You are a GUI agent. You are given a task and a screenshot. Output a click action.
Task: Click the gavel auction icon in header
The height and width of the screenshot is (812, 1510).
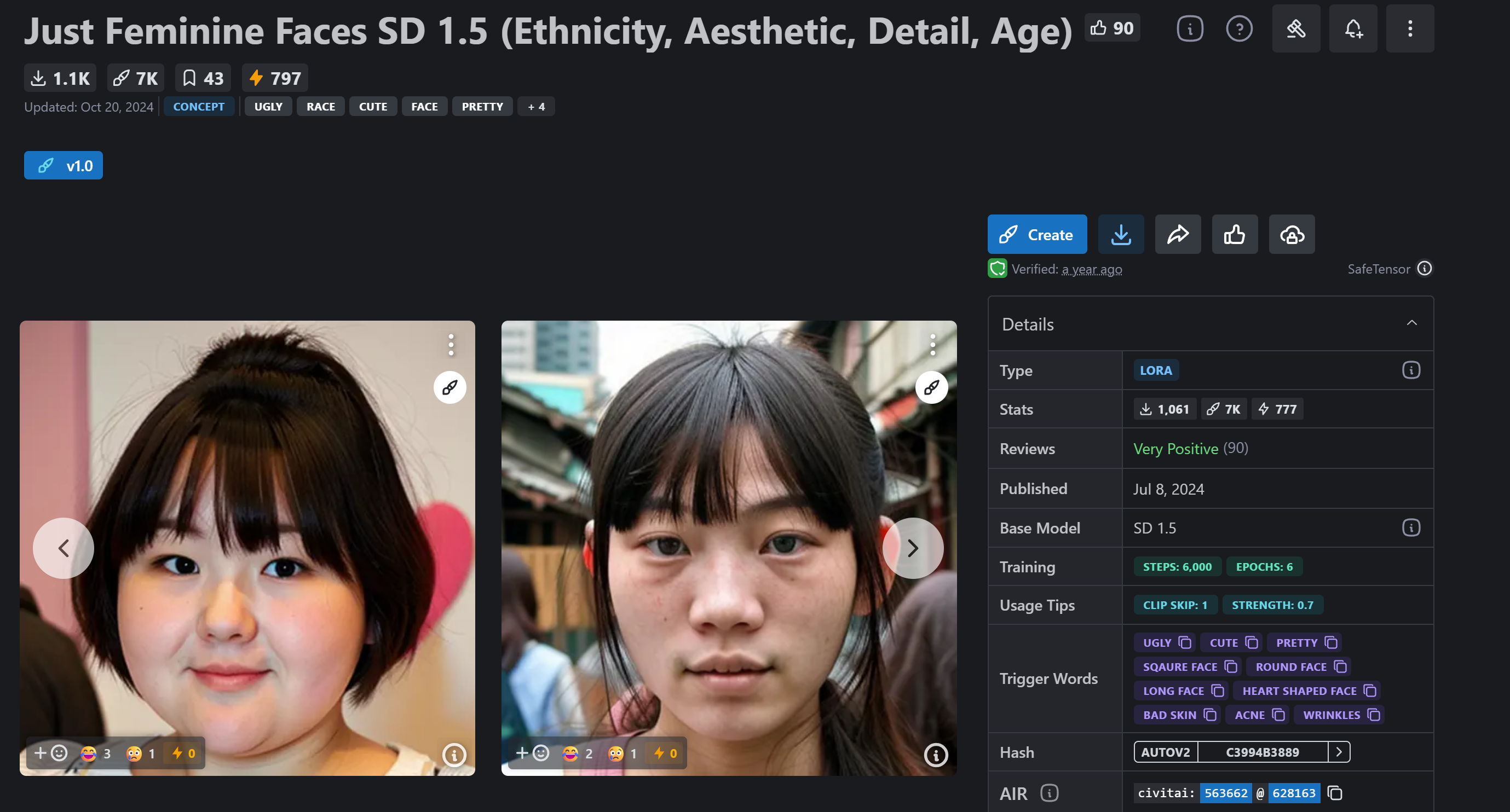coord(1295,28)
